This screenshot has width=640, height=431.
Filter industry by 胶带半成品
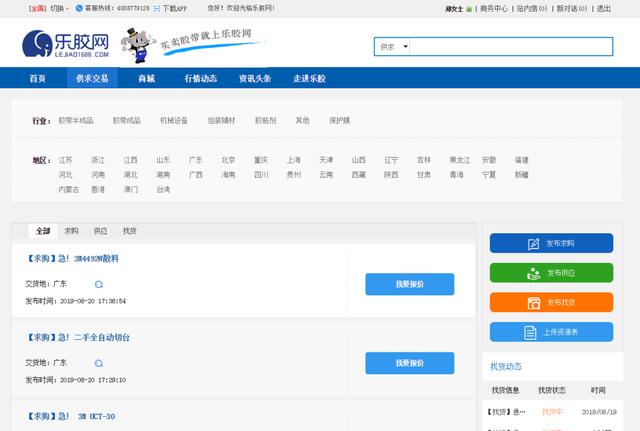[x=75, y=120]
